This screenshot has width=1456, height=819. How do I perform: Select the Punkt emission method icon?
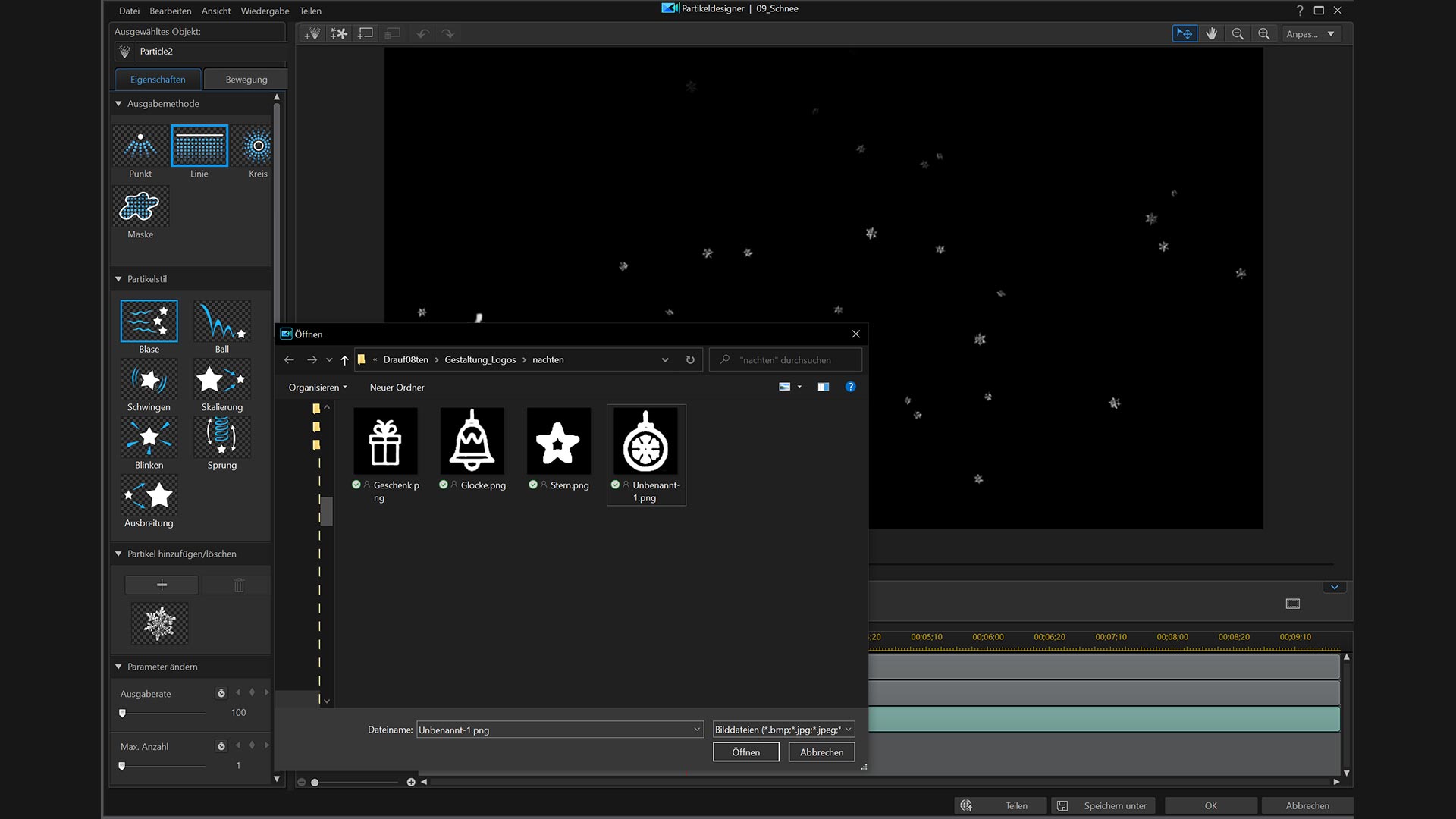(140, 146)
